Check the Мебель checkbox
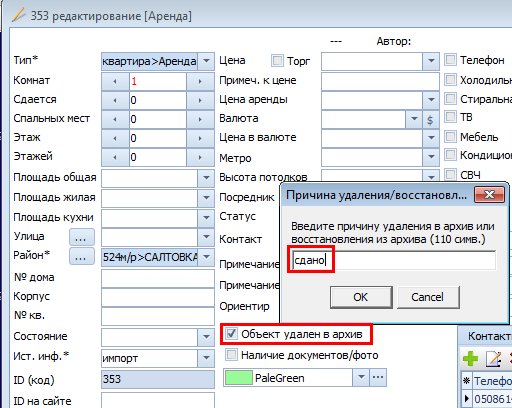512x408 pixels. 451,136
